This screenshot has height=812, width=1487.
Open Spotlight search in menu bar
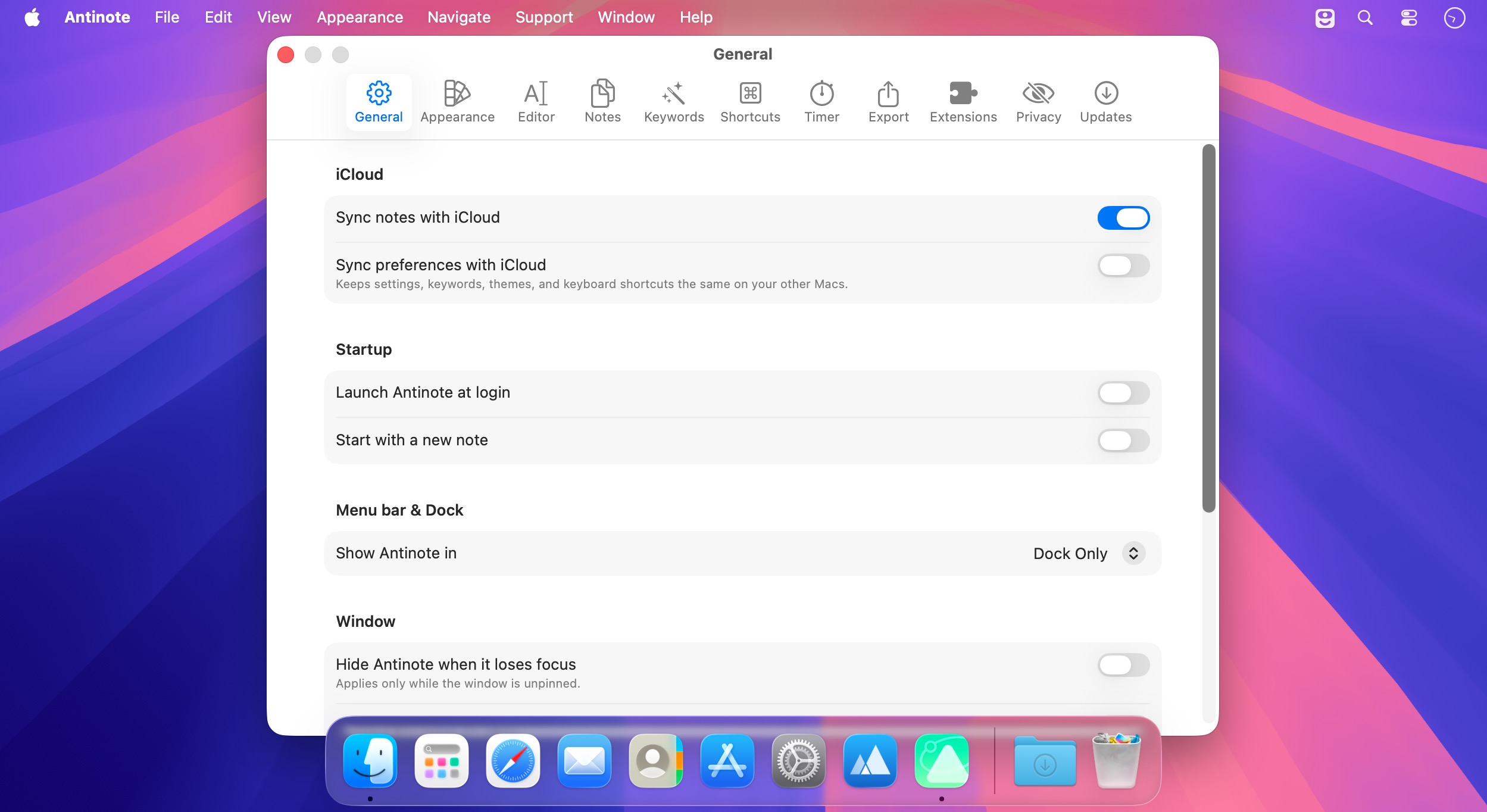1365,18
